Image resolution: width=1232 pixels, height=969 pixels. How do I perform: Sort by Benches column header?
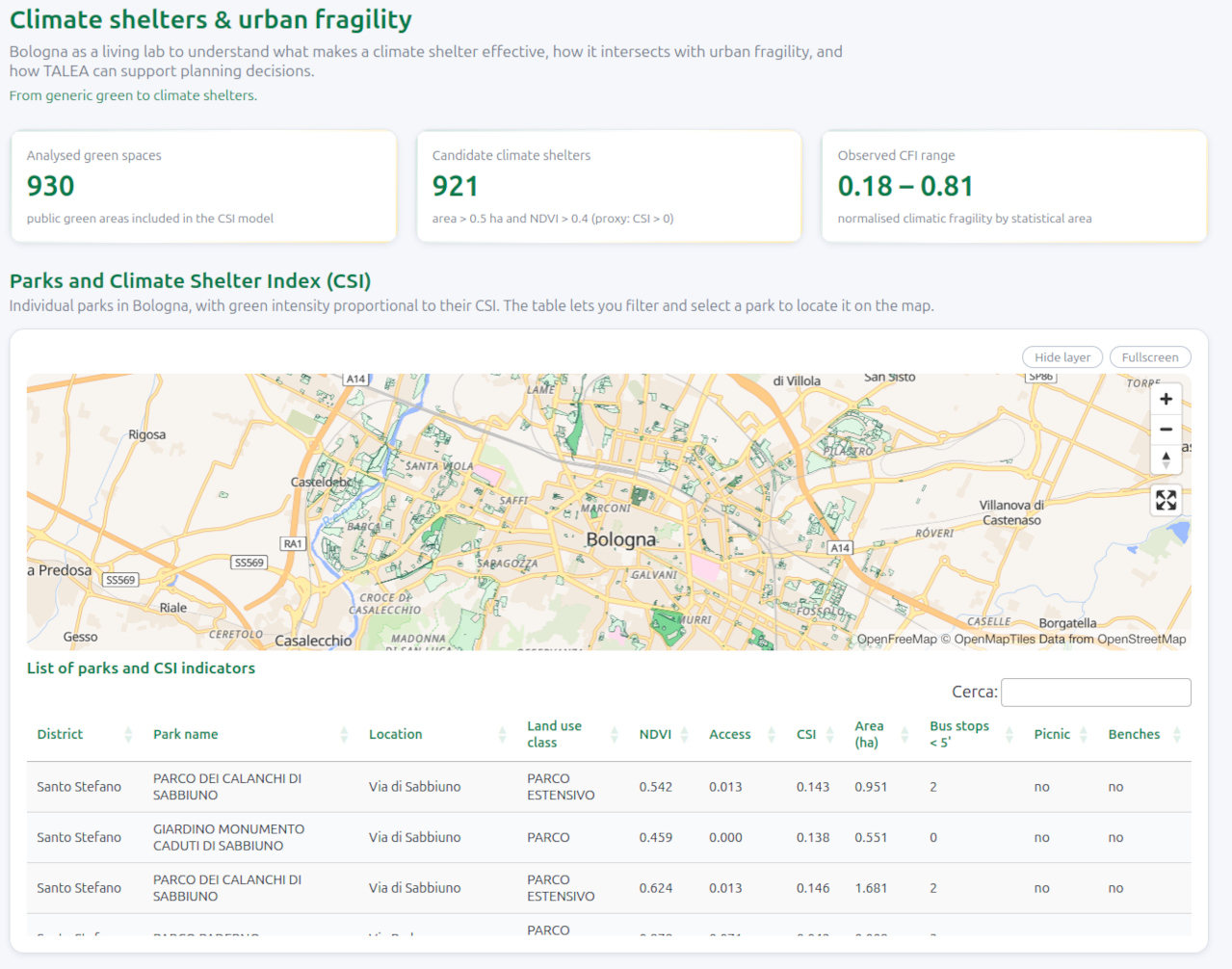click(1134, 734)
